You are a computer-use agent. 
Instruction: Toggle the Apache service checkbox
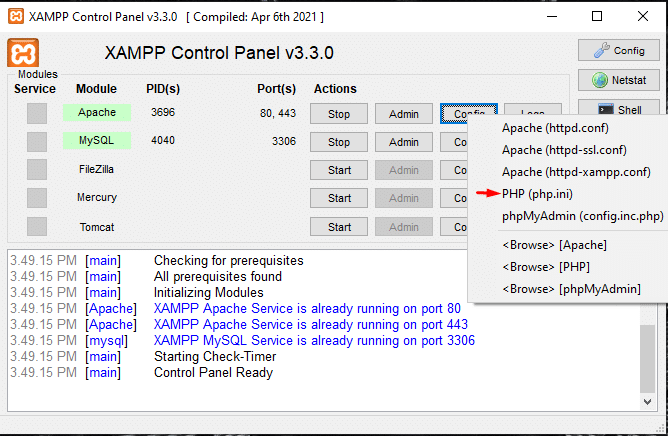click(37, 113)
